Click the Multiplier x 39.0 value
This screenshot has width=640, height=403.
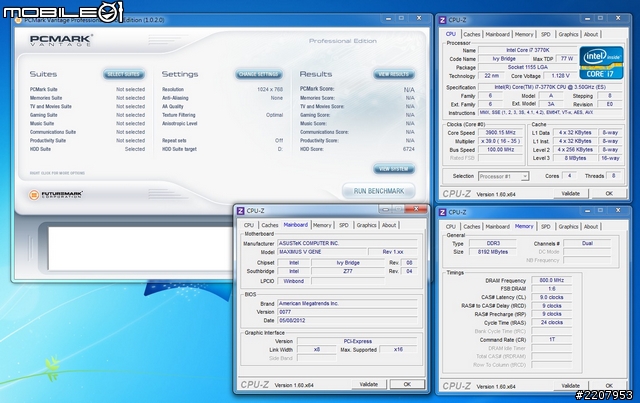coord(500,141)
